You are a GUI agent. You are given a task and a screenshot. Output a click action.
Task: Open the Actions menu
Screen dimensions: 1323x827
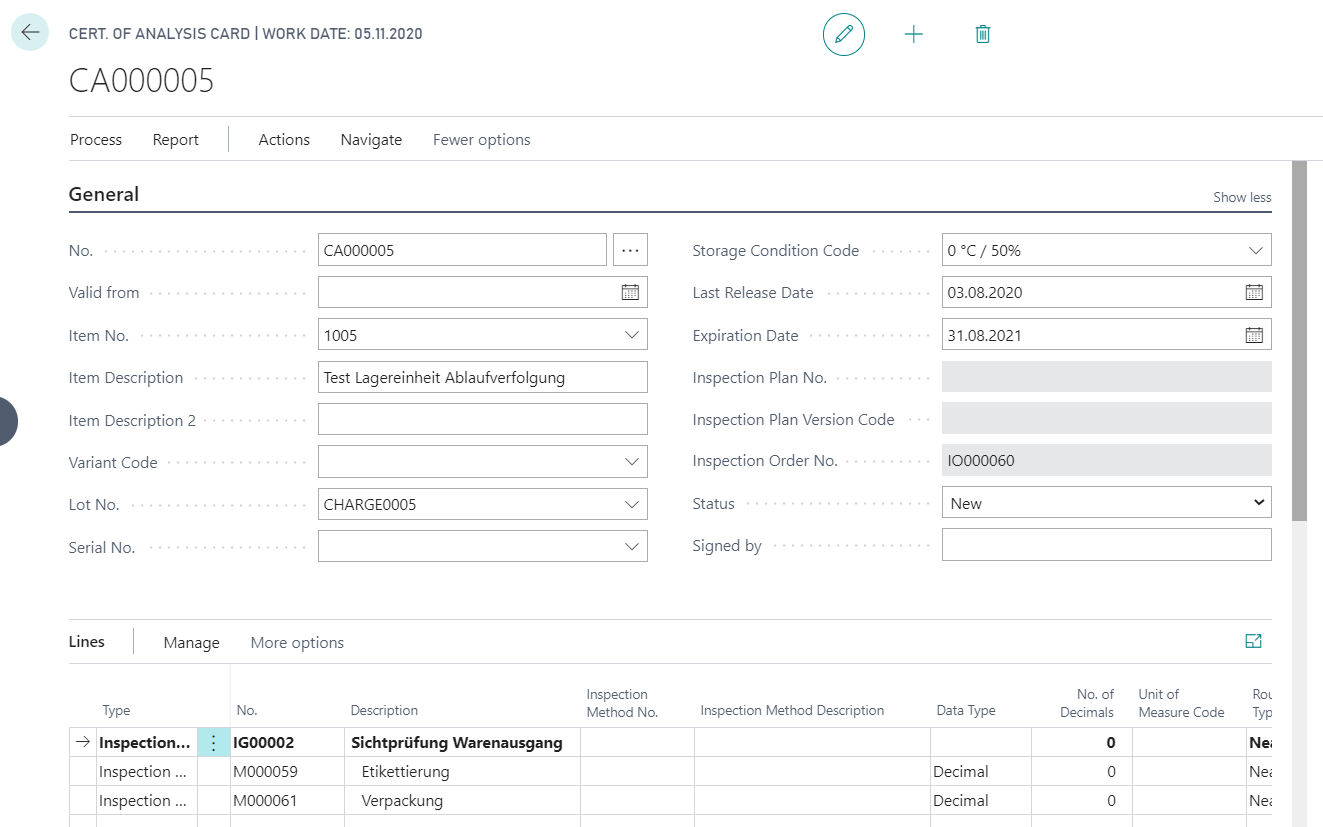point(284,140)
